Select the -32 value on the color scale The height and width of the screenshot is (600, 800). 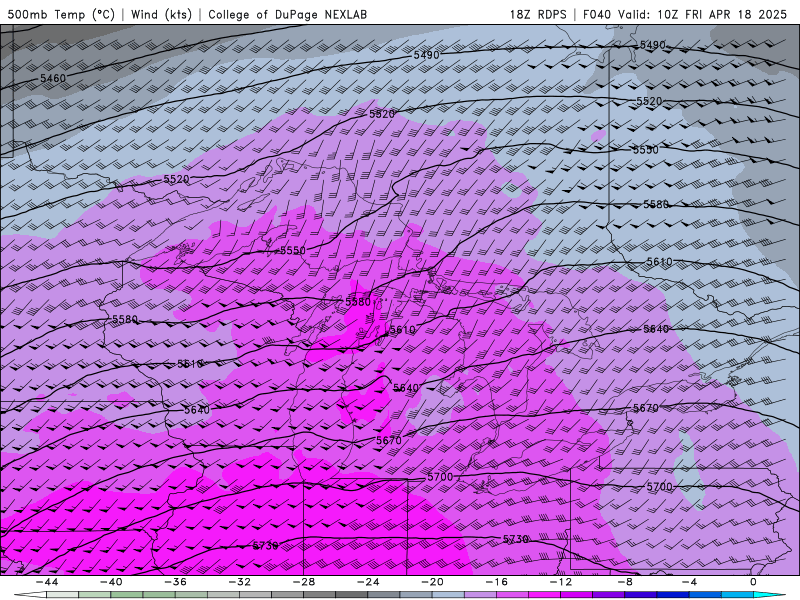240,582
